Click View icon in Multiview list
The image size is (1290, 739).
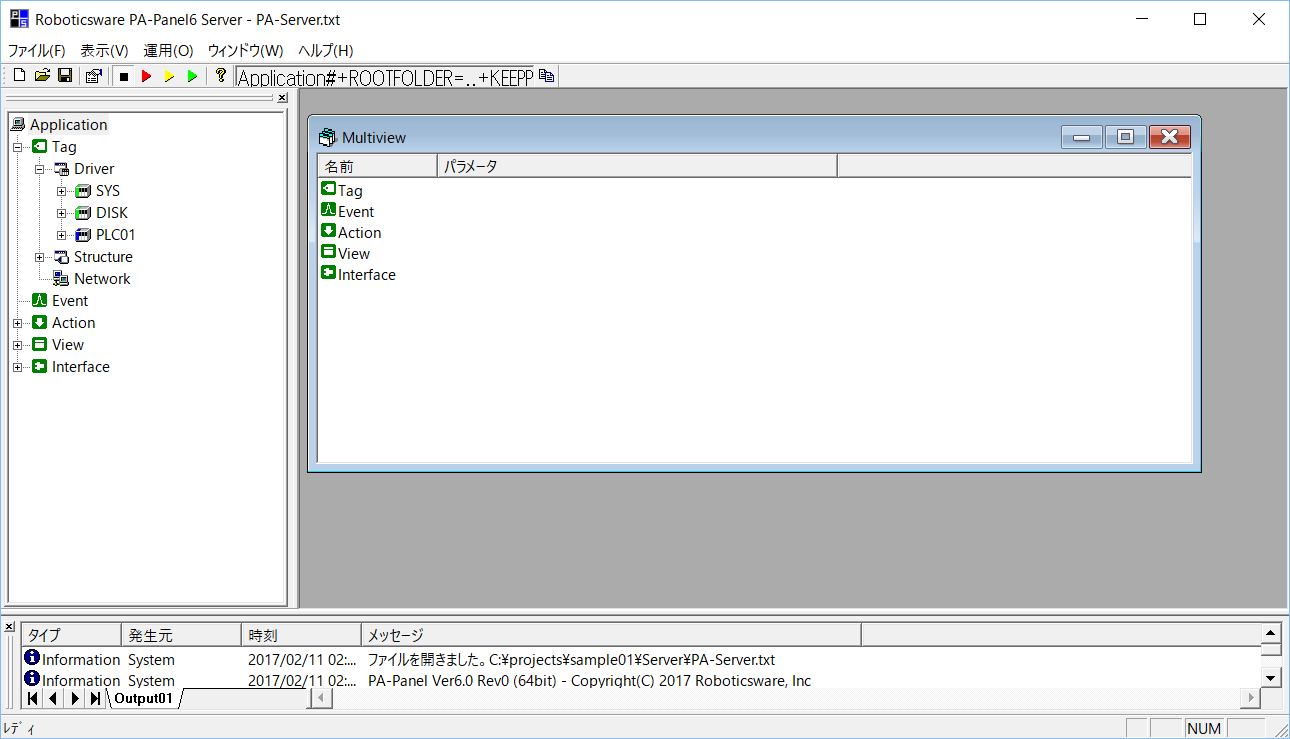[328, 252]
